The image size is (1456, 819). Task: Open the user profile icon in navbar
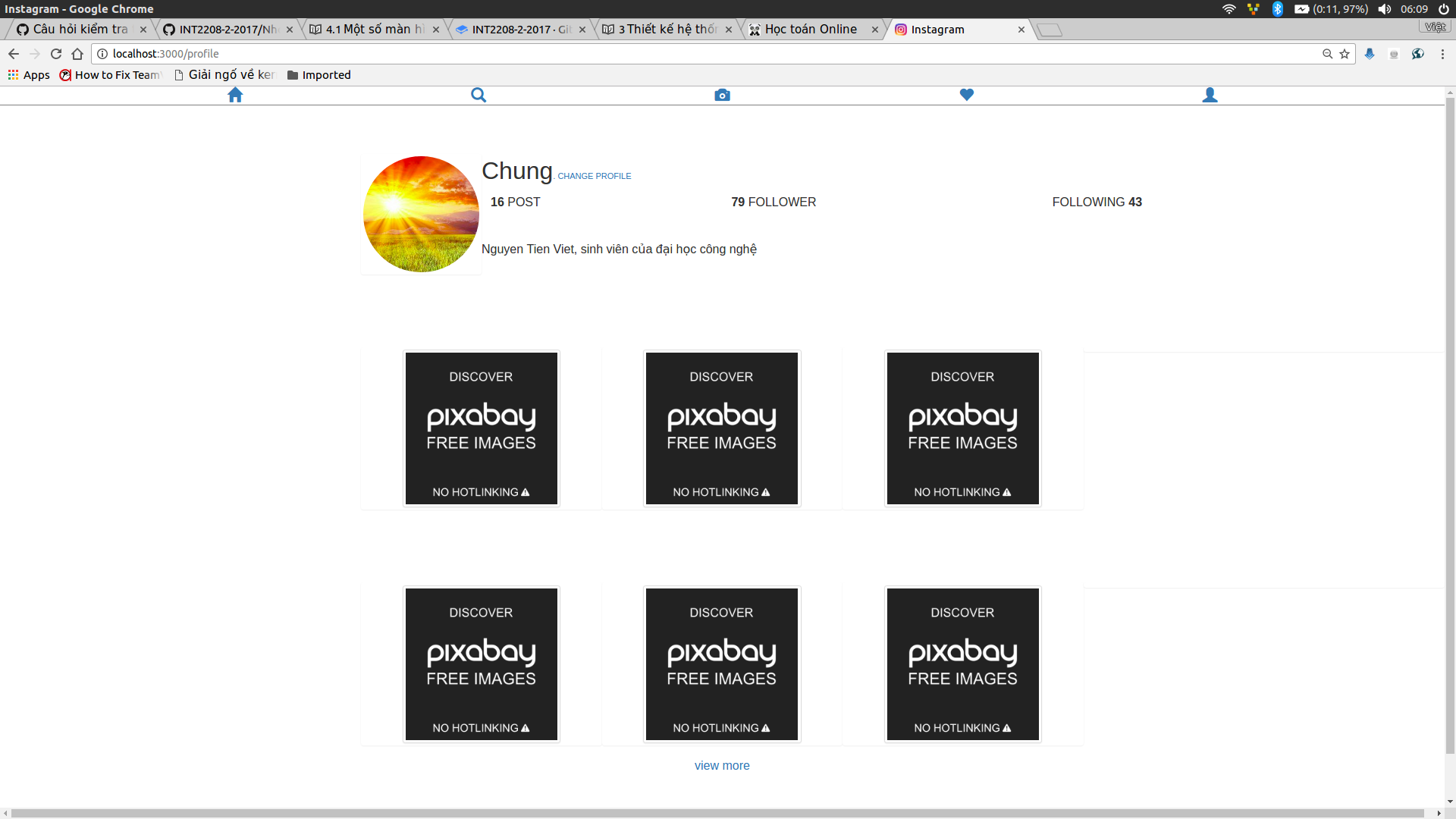pyautogui.click(x=1210, y=95)
